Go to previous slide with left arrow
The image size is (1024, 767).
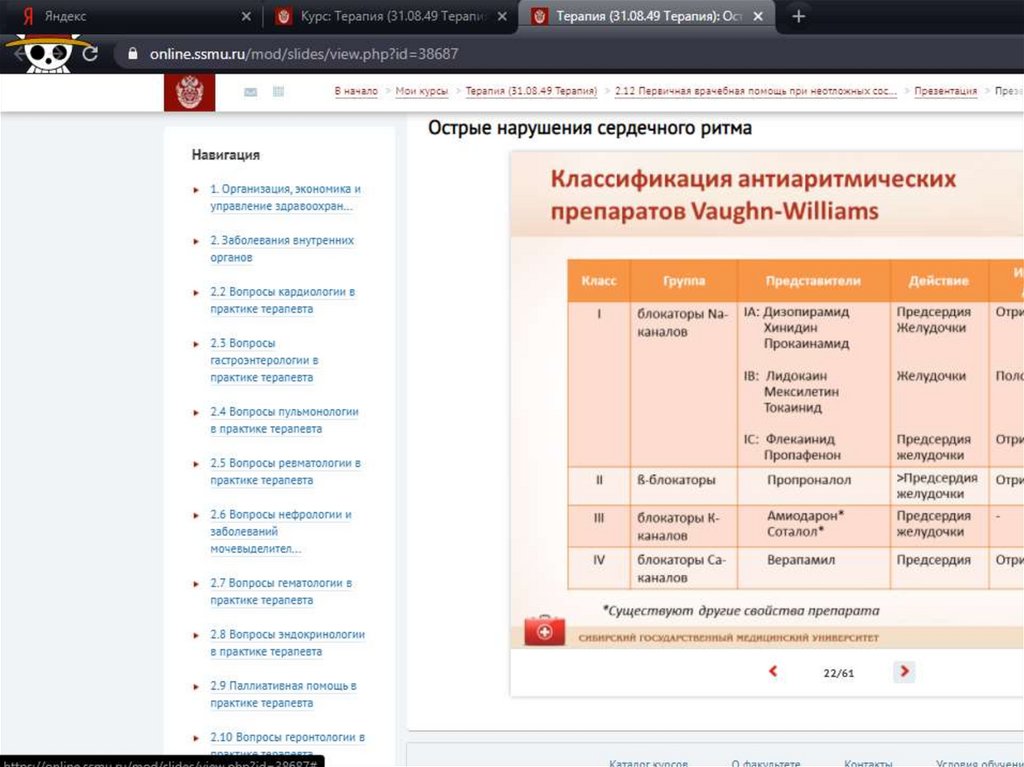coord(773,671)
